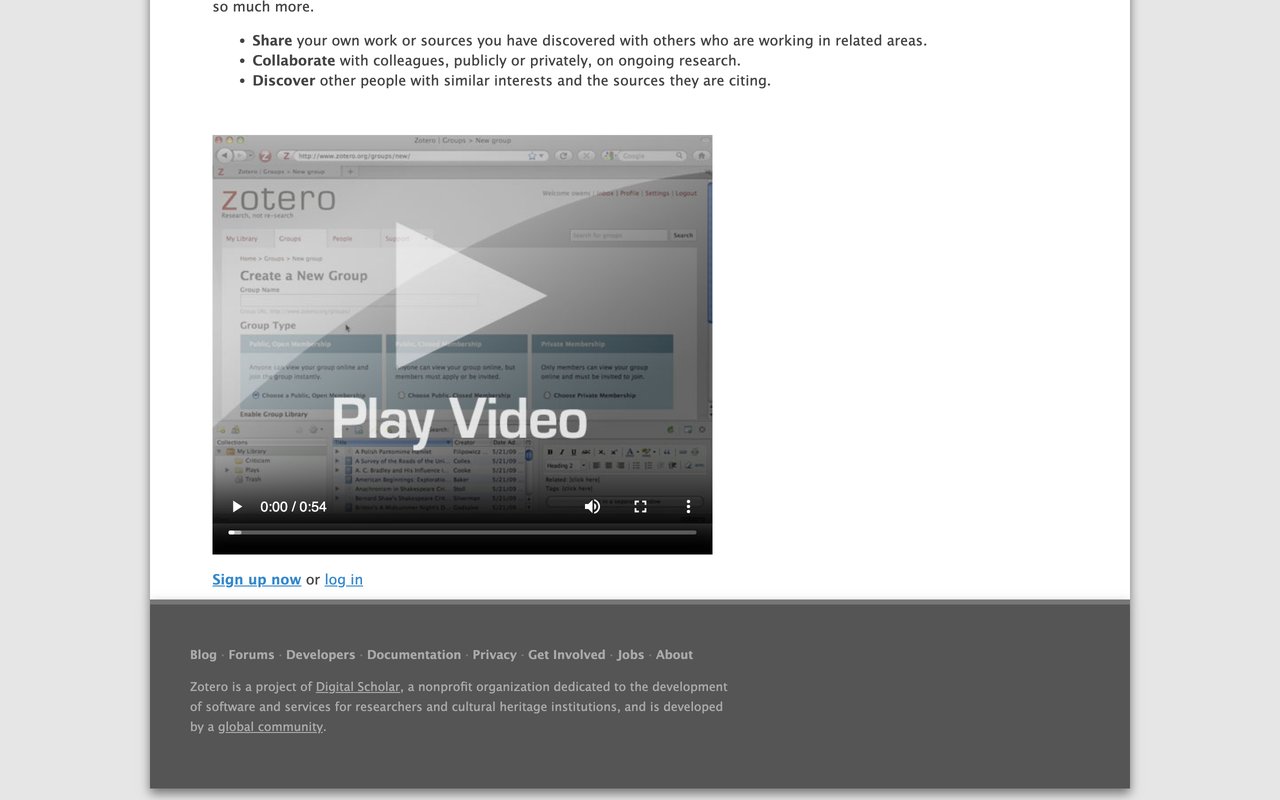
Task: Visit the About footer link
Action: (x=675, y=655)
